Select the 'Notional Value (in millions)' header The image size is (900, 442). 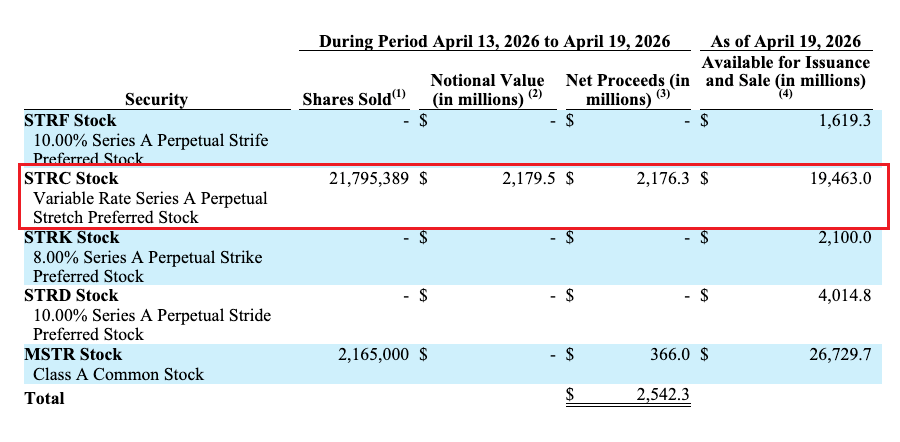tap(487, 89)
